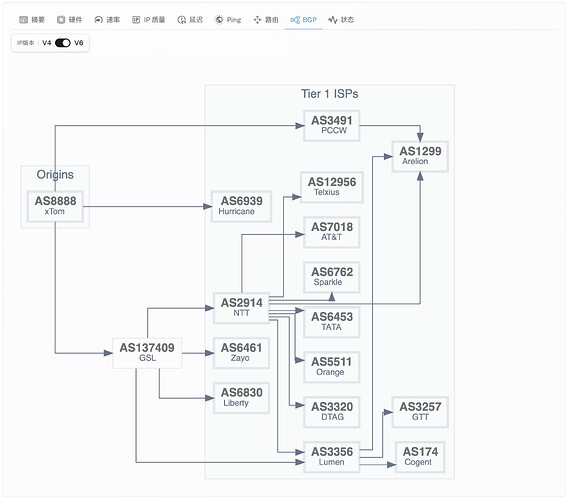Image resolution: width=568 pixels, height=500 pixels.
Task: Switch to the 硬件 hardware tab
Action: click(x=70, y=20)
